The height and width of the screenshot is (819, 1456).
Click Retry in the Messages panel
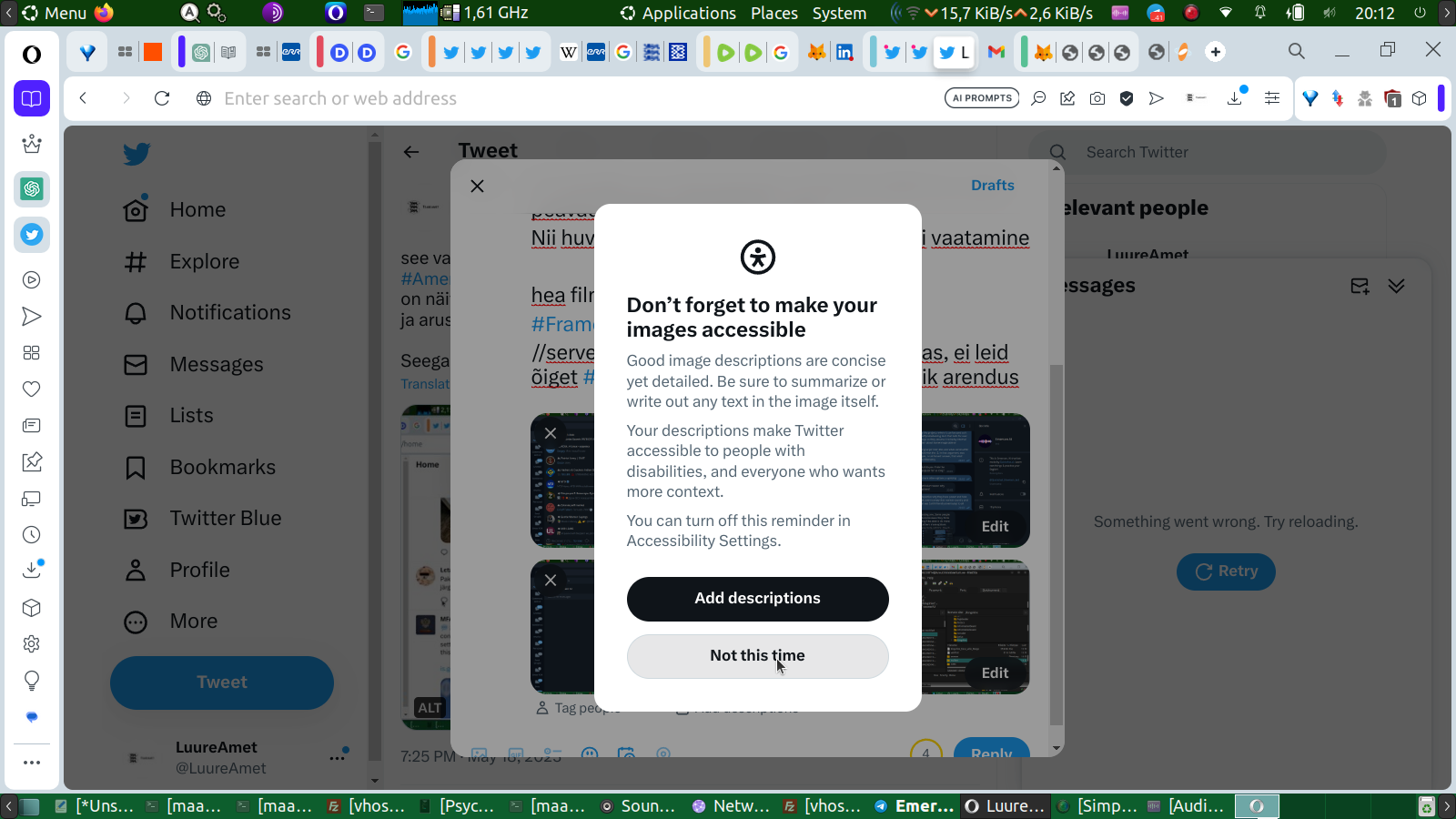pos(1226,571)
